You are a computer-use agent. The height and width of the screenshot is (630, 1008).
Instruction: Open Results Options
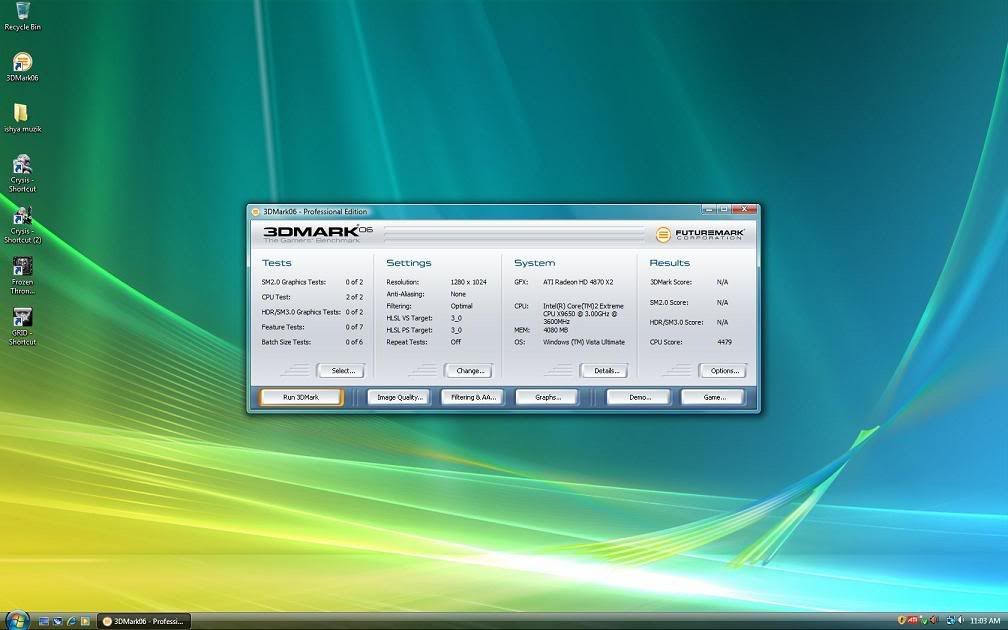point(723,370)
